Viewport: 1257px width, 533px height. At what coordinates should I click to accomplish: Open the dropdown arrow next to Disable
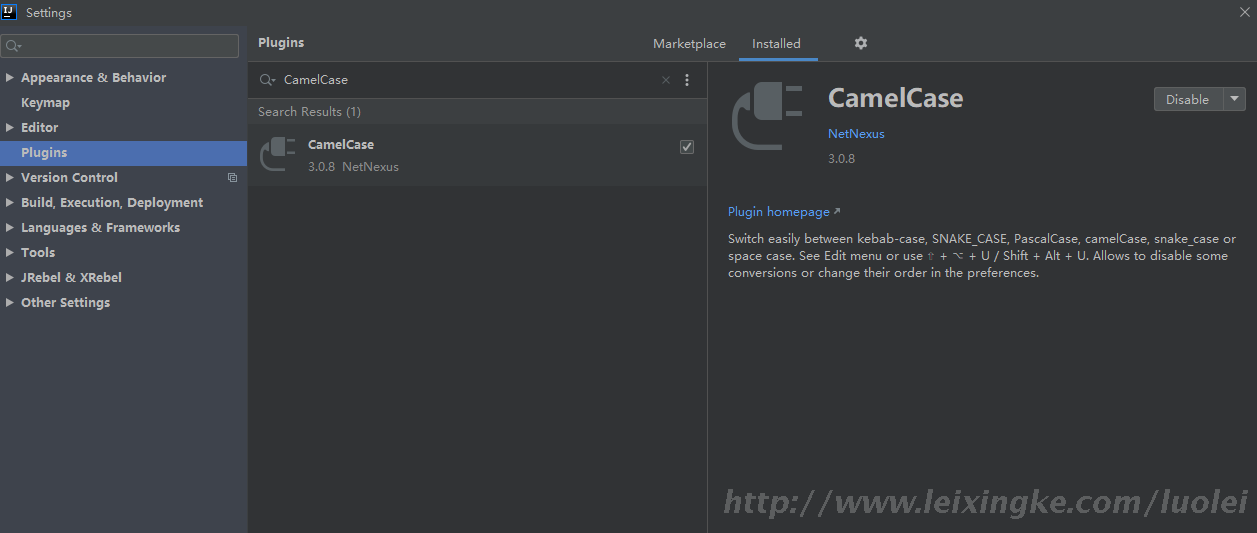1236,99
